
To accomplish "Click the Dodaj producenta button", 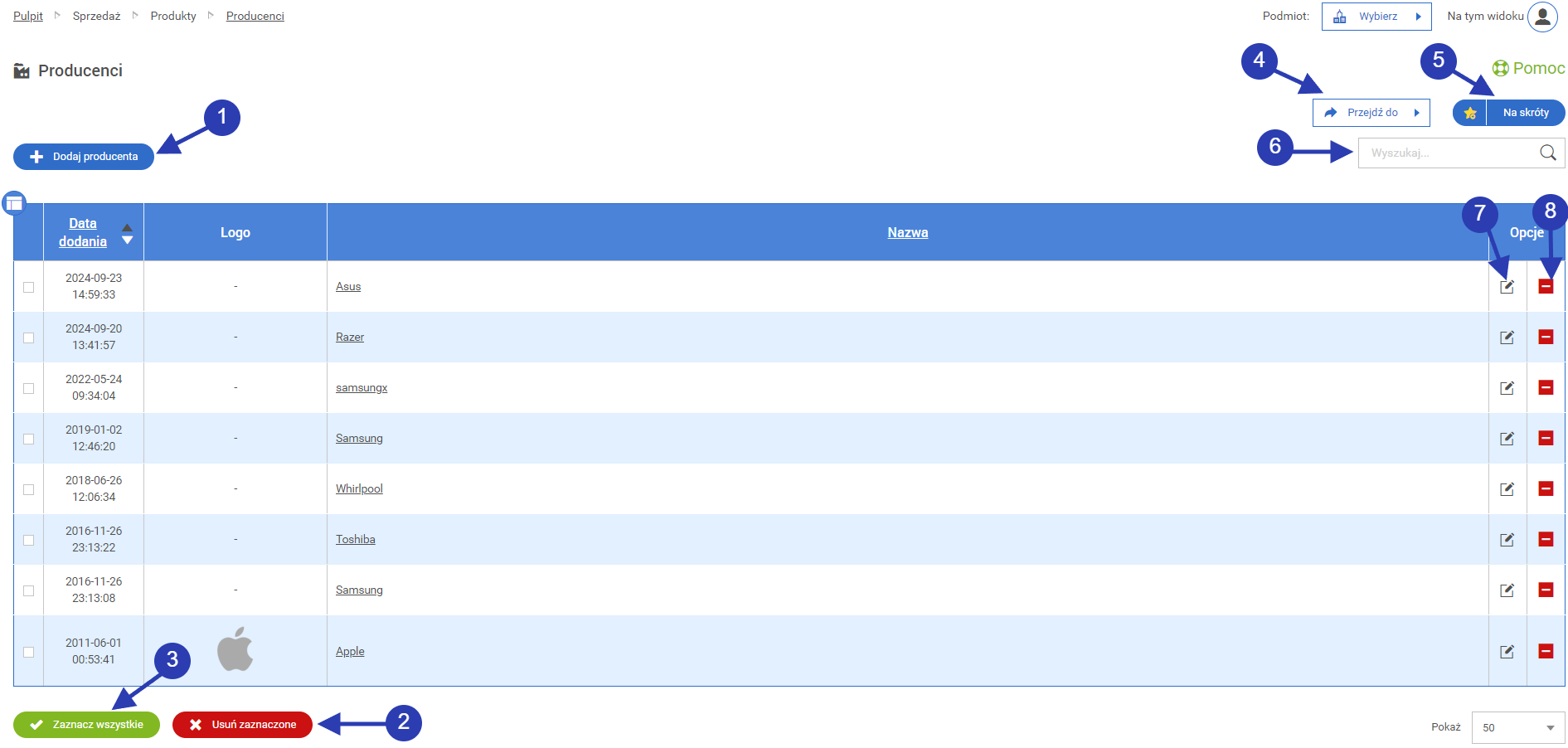I will [84, 157].
